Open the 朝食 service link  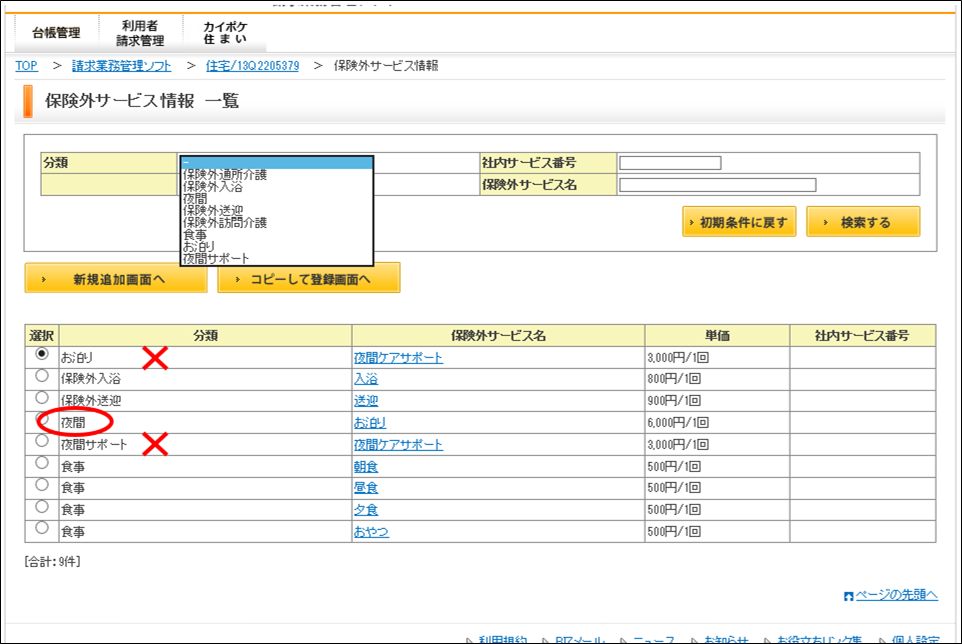[x=366, y=467]
